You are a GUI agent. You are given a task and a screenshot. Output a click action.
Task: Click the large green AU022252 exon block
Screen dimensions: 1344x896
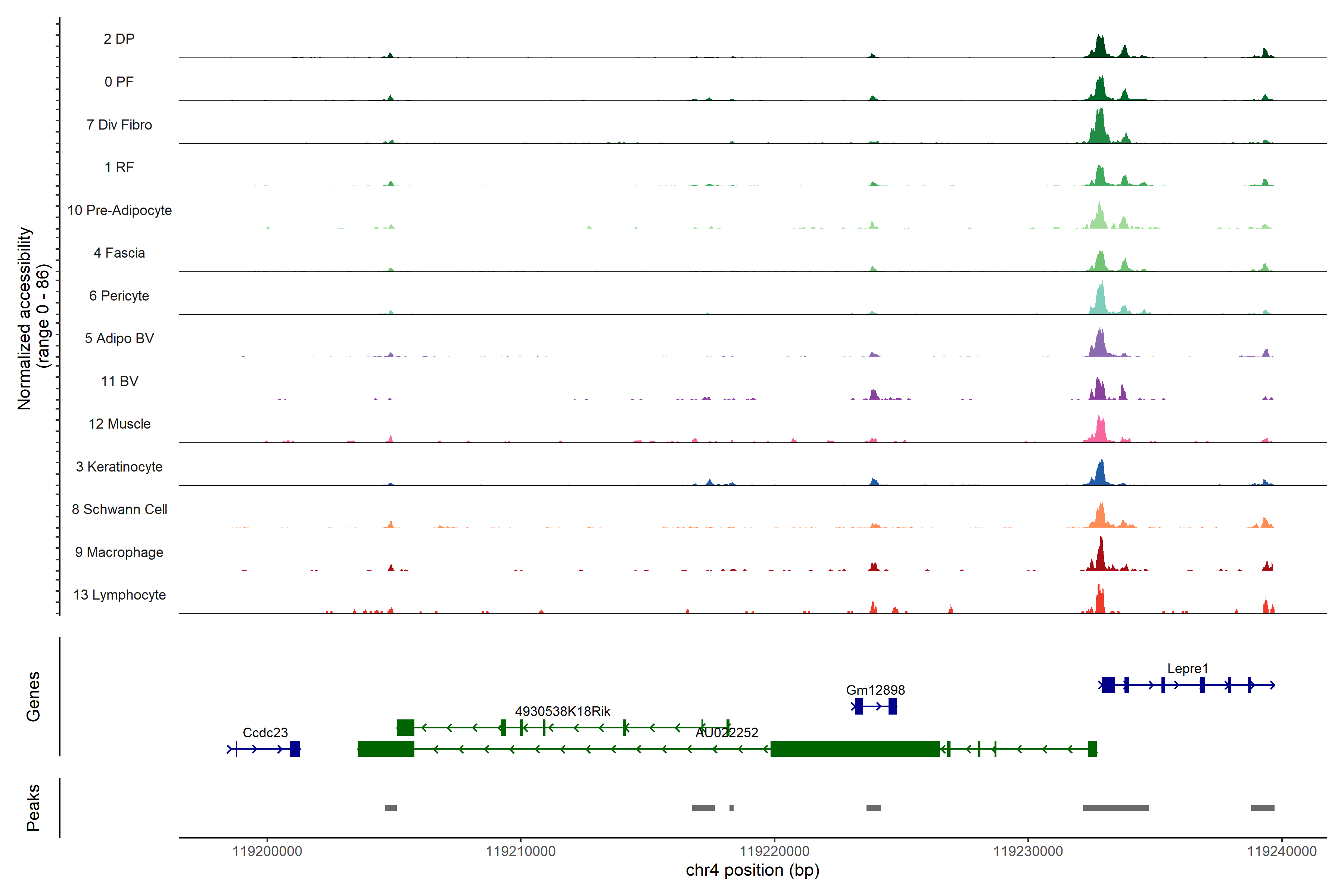[x=855, y=749]
